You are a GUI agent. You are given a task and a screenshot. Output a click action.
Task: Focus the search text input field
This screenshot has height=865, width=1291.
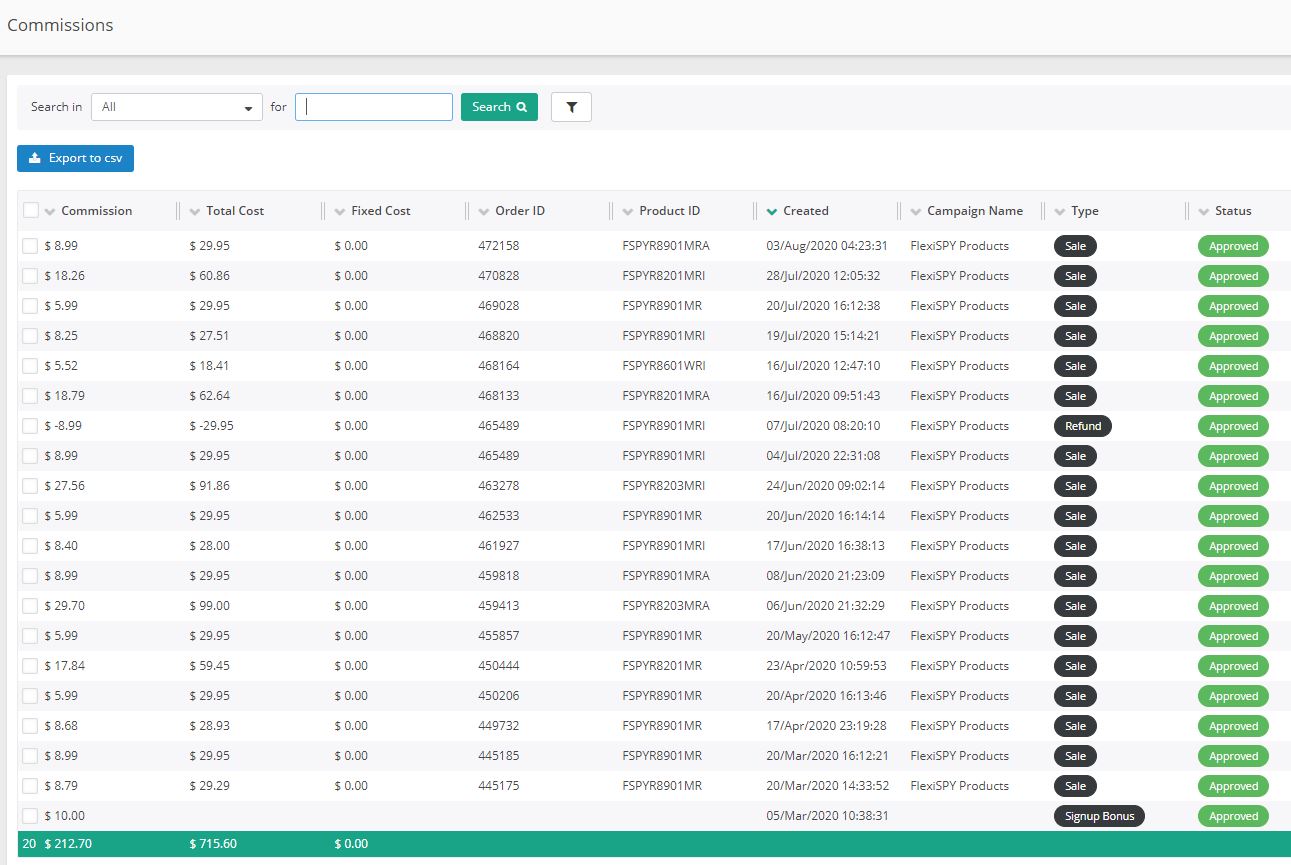click(374, 107)
